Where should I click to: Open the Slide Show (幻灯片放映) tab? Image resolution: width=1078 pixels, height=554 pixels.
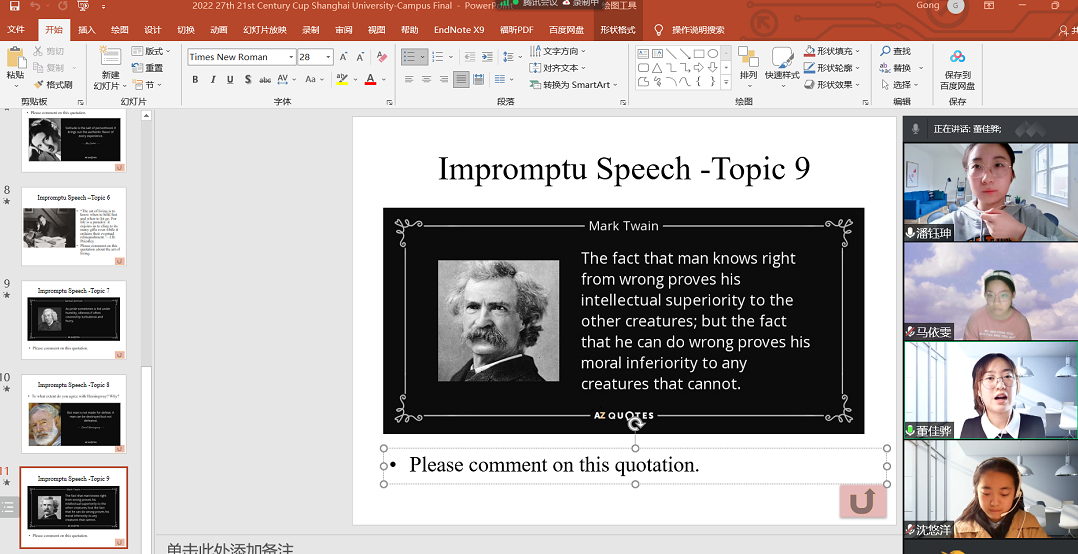click(x=264, y=30)
